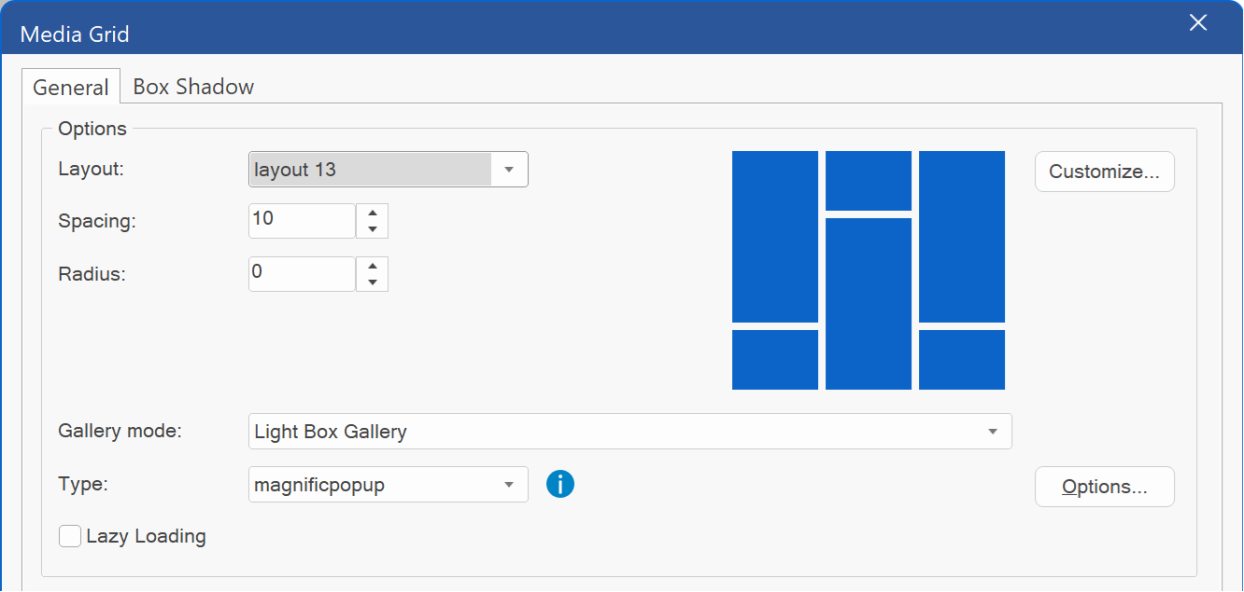The image size is (1244, 592).
Task: Close the Media Grid dialog
Action: click(x=1198, y=23)
